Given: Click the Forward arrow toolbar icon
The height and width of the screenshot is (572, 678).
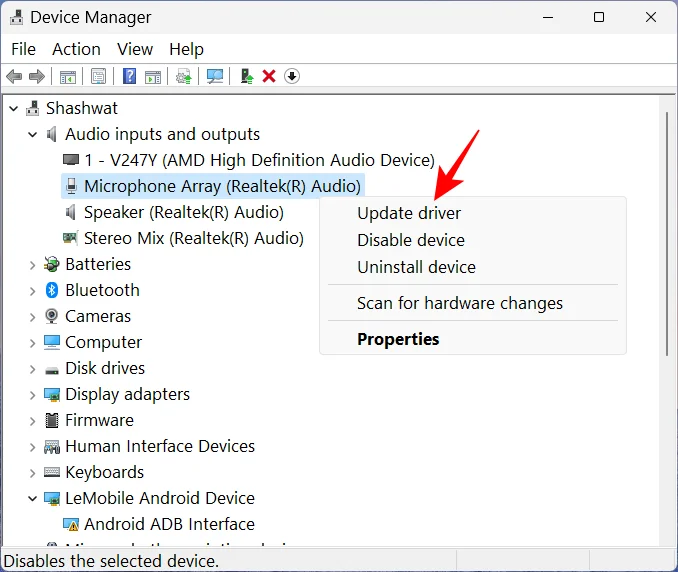Looking at the screenshot, I should pos(37,77).
